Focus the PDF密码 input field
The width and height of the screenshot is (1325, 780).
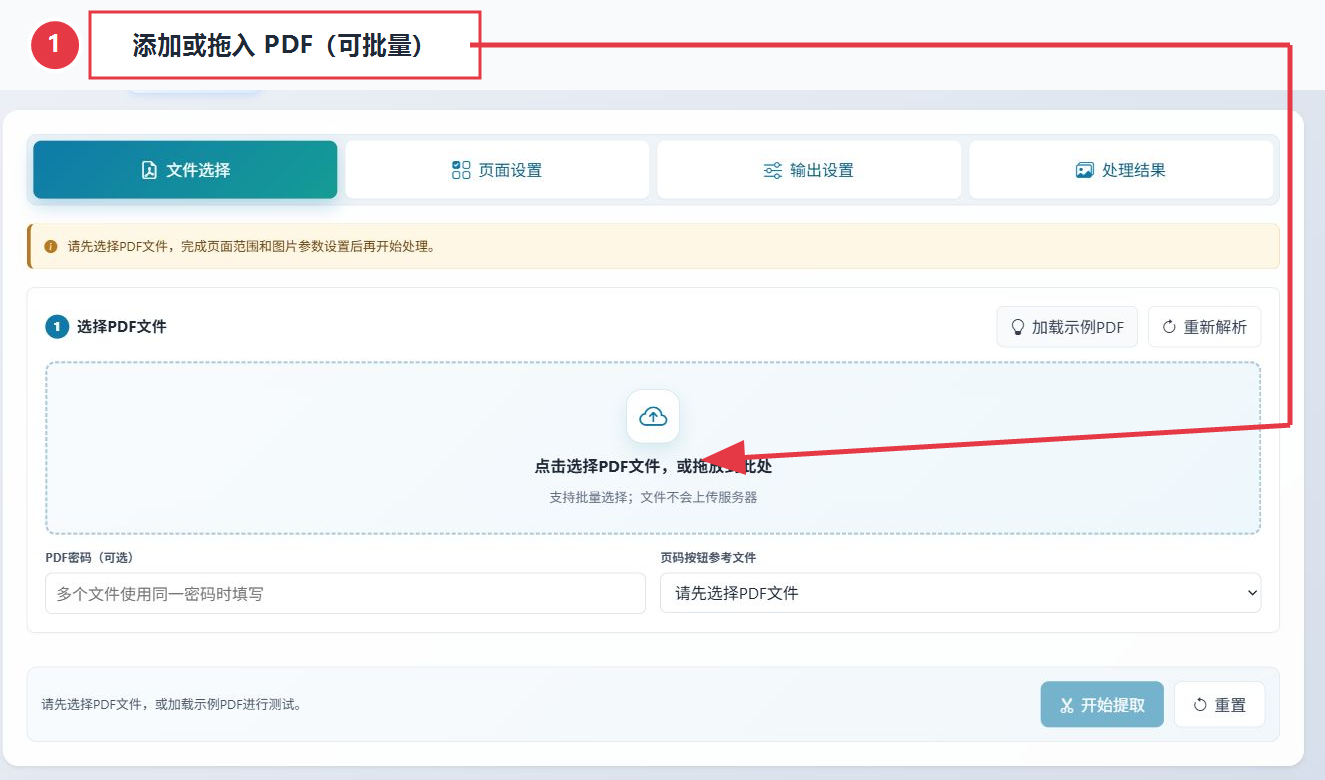(345, 593)
